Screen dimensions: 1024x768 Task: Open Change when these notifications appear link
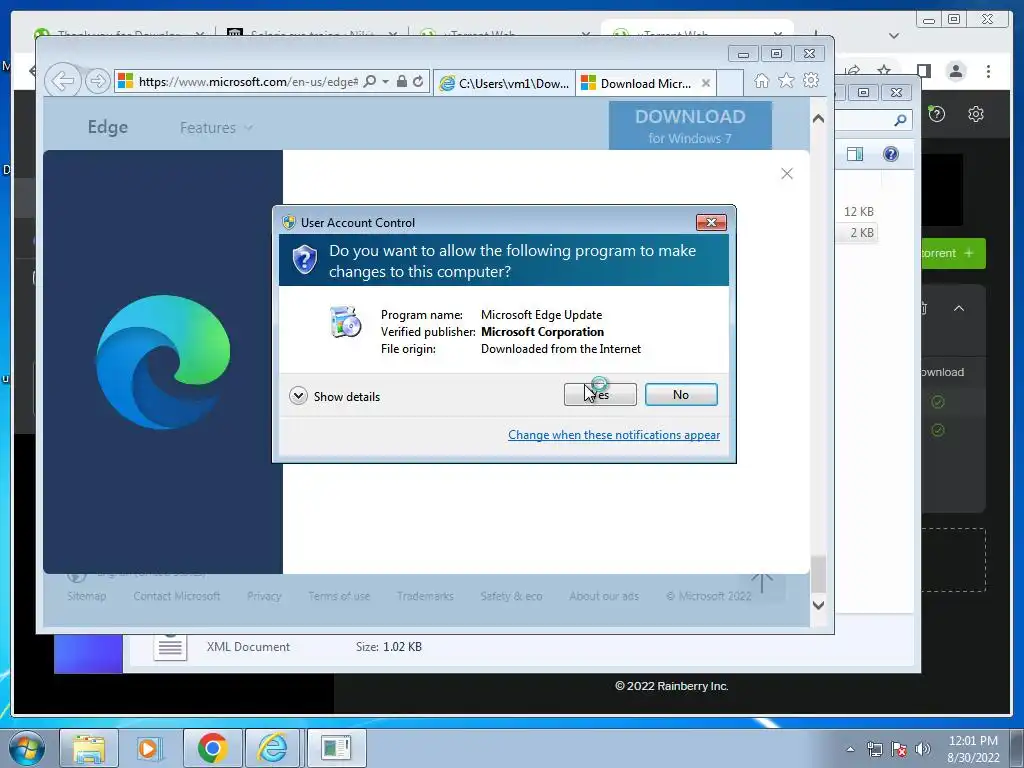click(614, 435)
